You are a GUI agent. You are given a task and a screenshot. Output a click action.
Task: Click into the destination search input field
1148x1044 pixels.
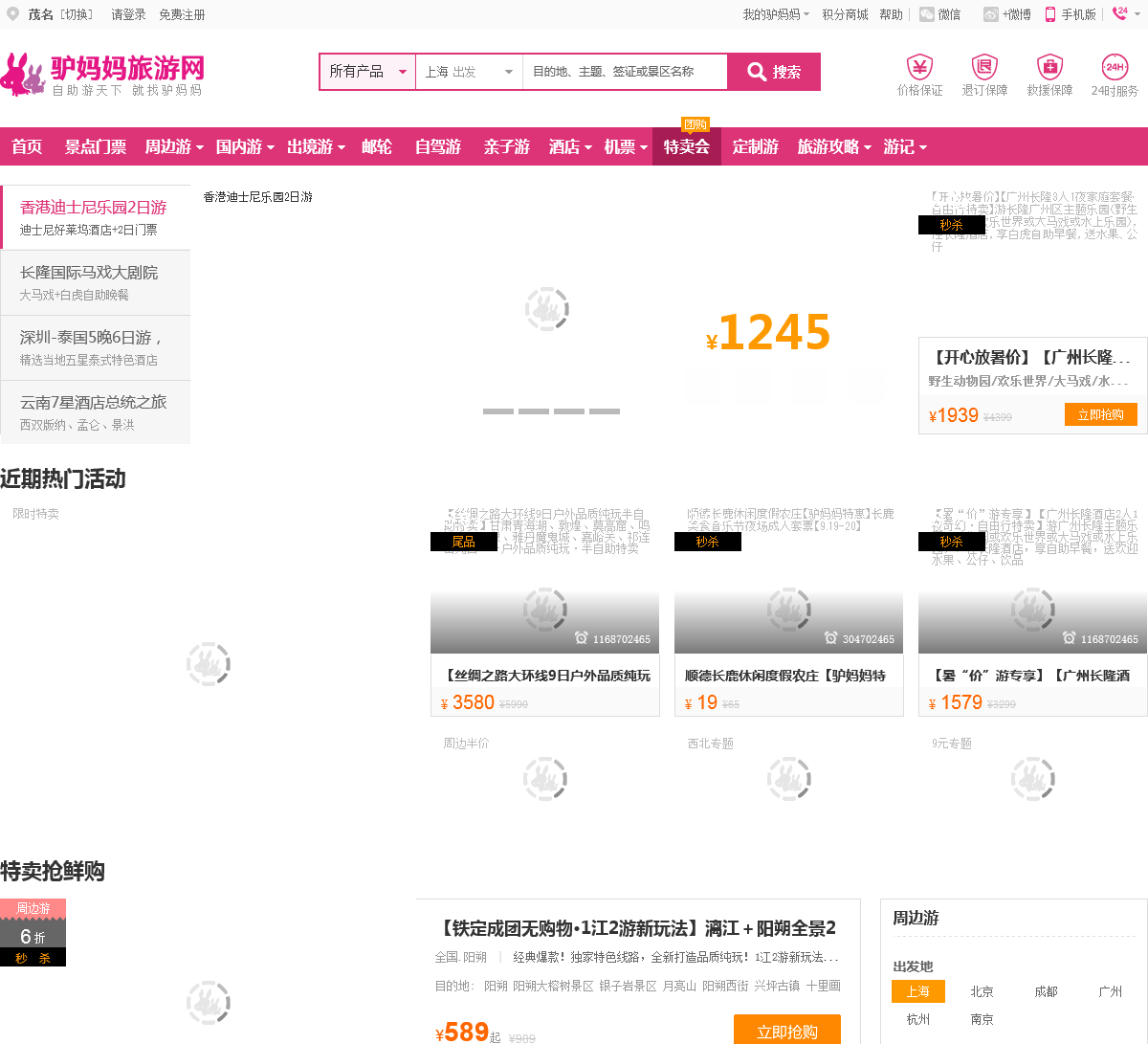(x=625, y=72)
